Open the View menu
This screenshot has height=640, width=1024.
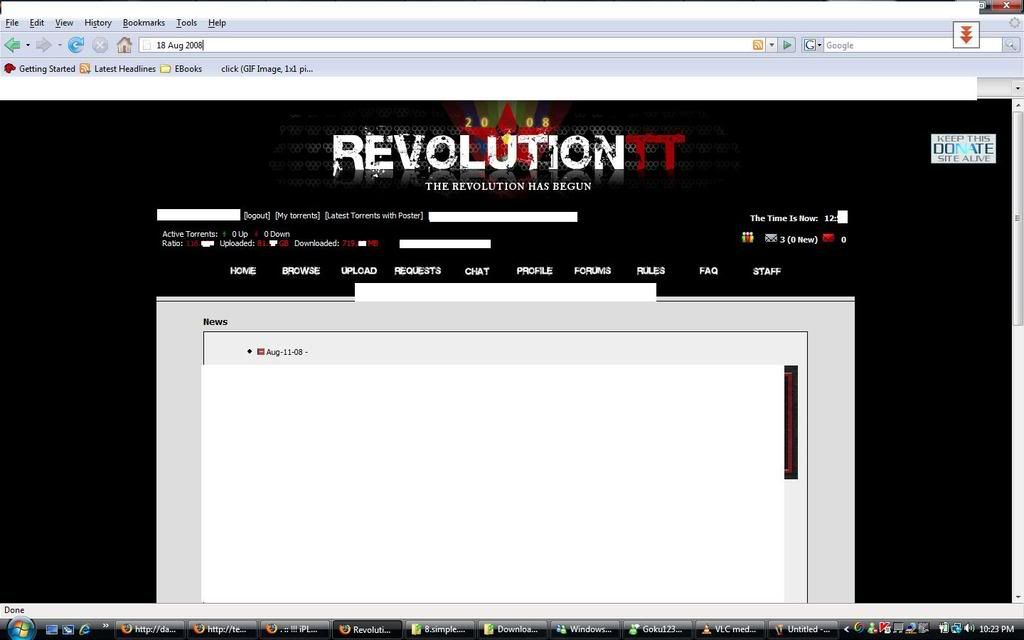(64, 23)
